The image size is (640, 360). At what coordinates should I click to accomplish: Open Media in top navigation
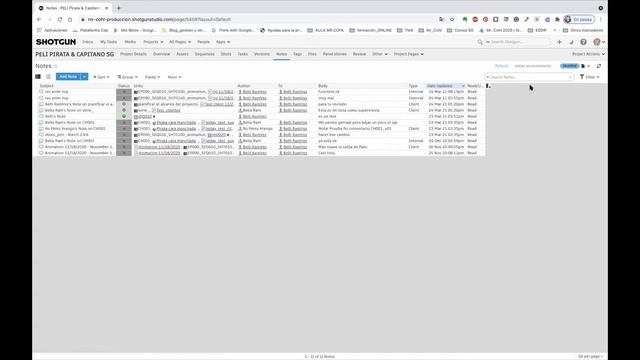tap(130, 42)
